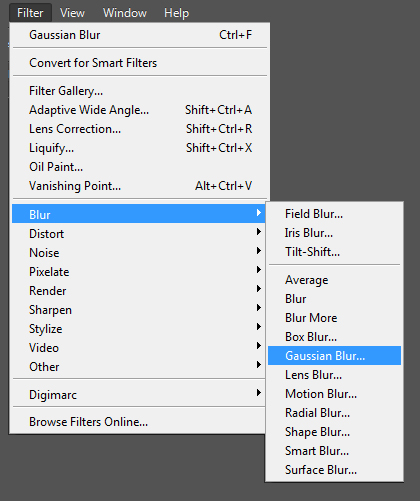Expand the Noise filter submenu
Screen dimensions: 420x501
point(139,252)
